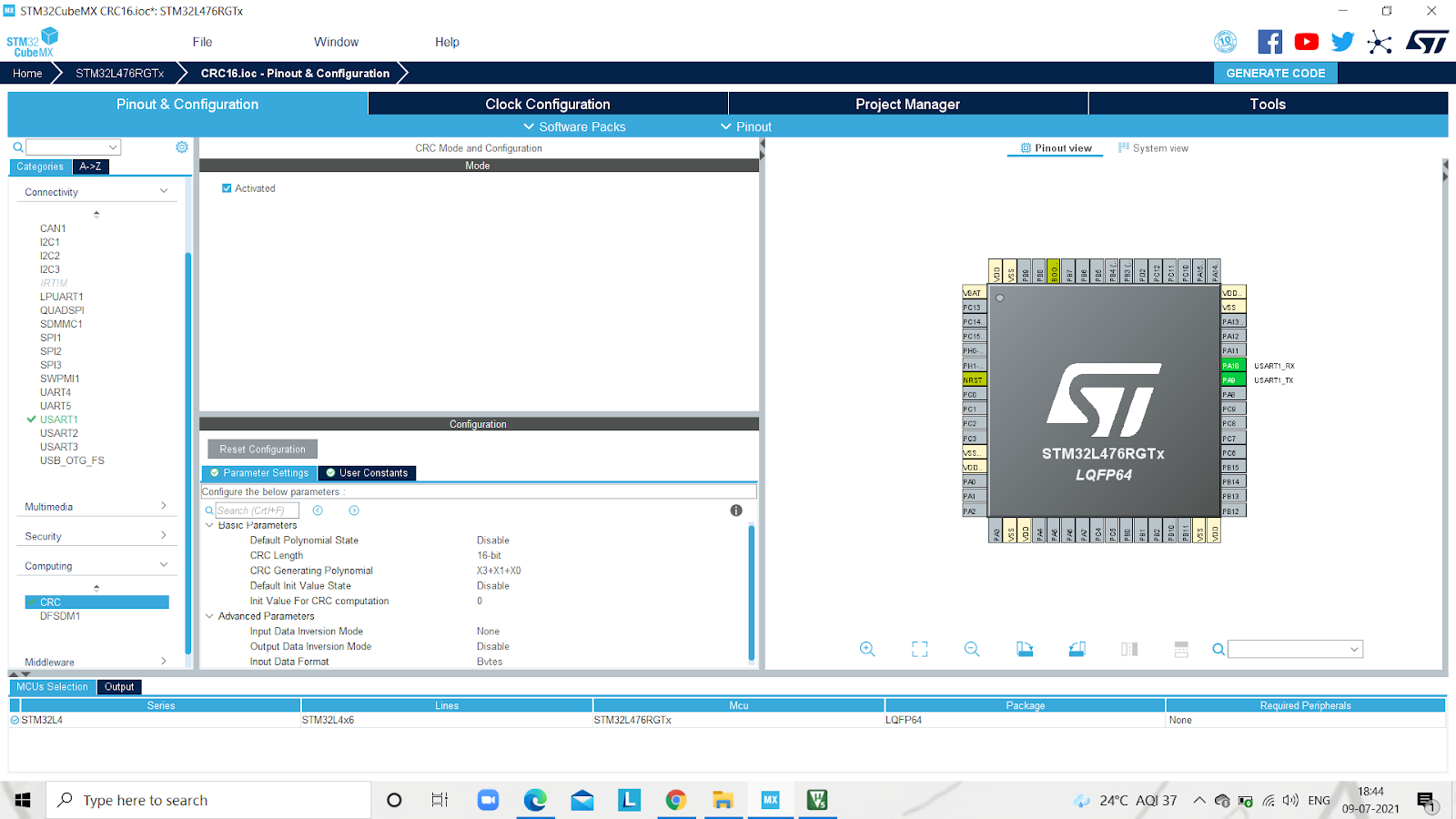Click the 10-year anniversary badge icon
This screenshot has height=819, width=1456.
point(1226,42)
